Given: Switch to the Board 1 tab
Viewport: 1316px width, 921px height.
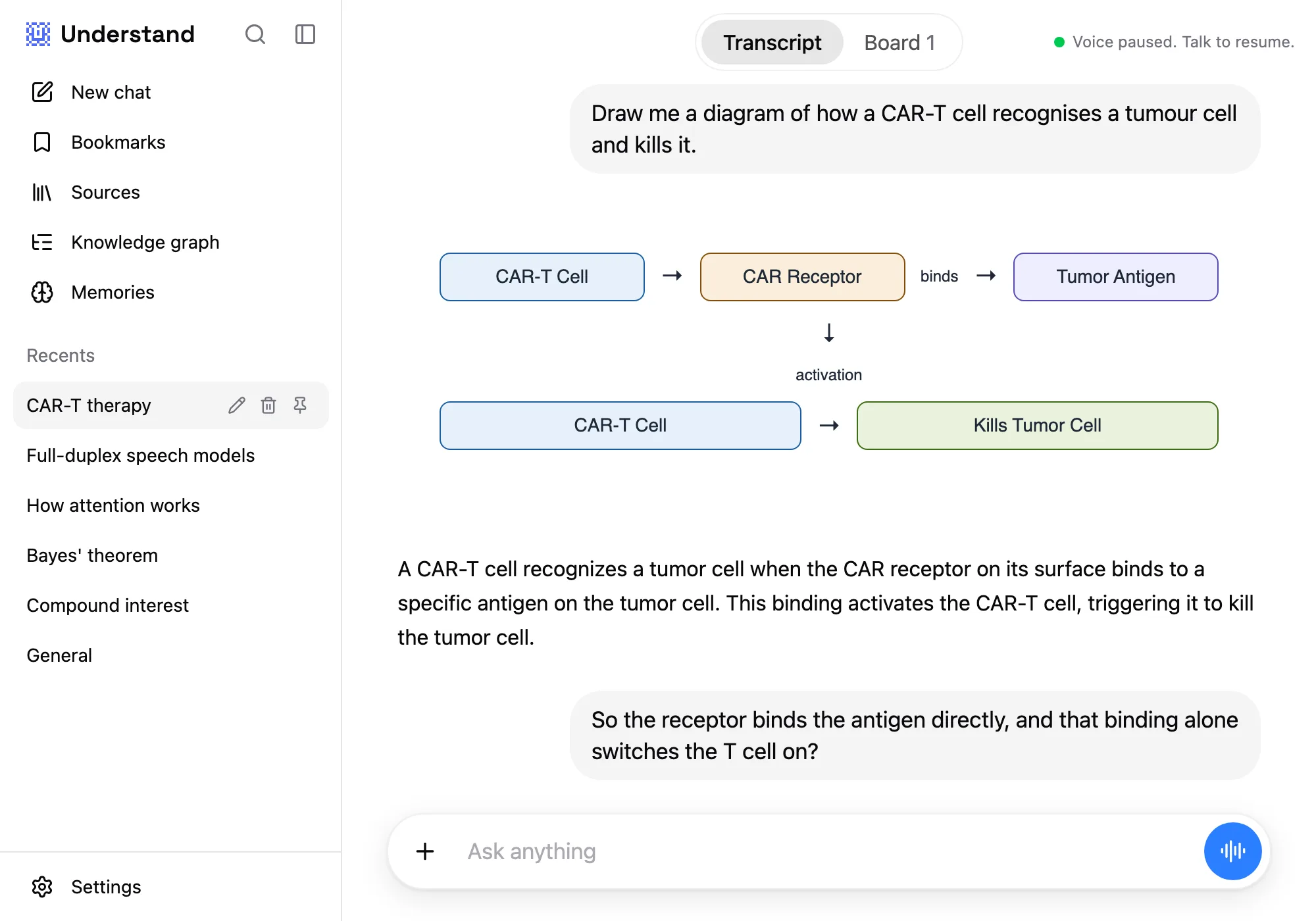Looking at the screenshot, I should pos(899,42).
